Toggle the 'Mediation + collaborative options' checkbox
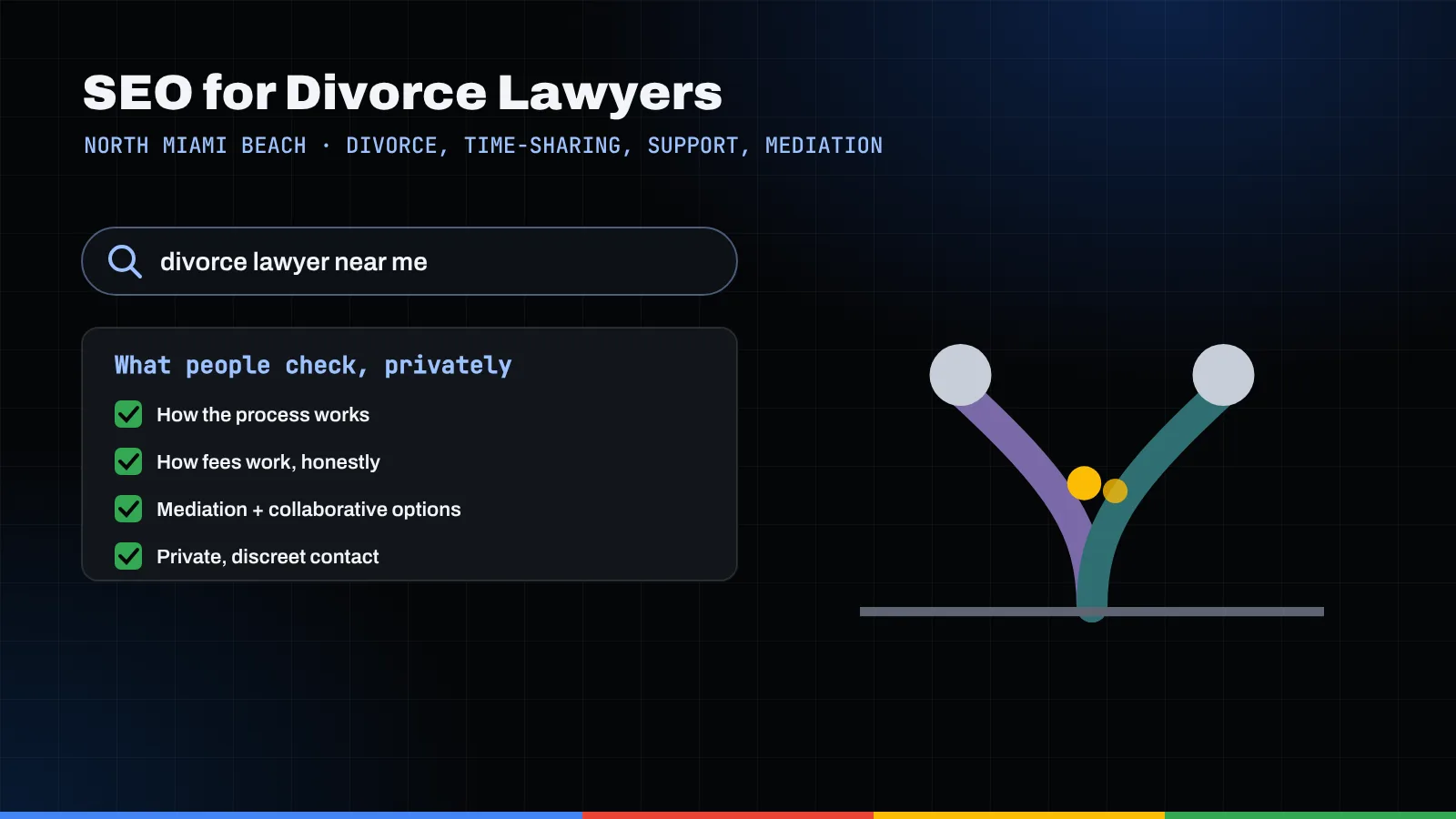The height and width of the screenshot is (819, 1456). click(x=128, y=509)
